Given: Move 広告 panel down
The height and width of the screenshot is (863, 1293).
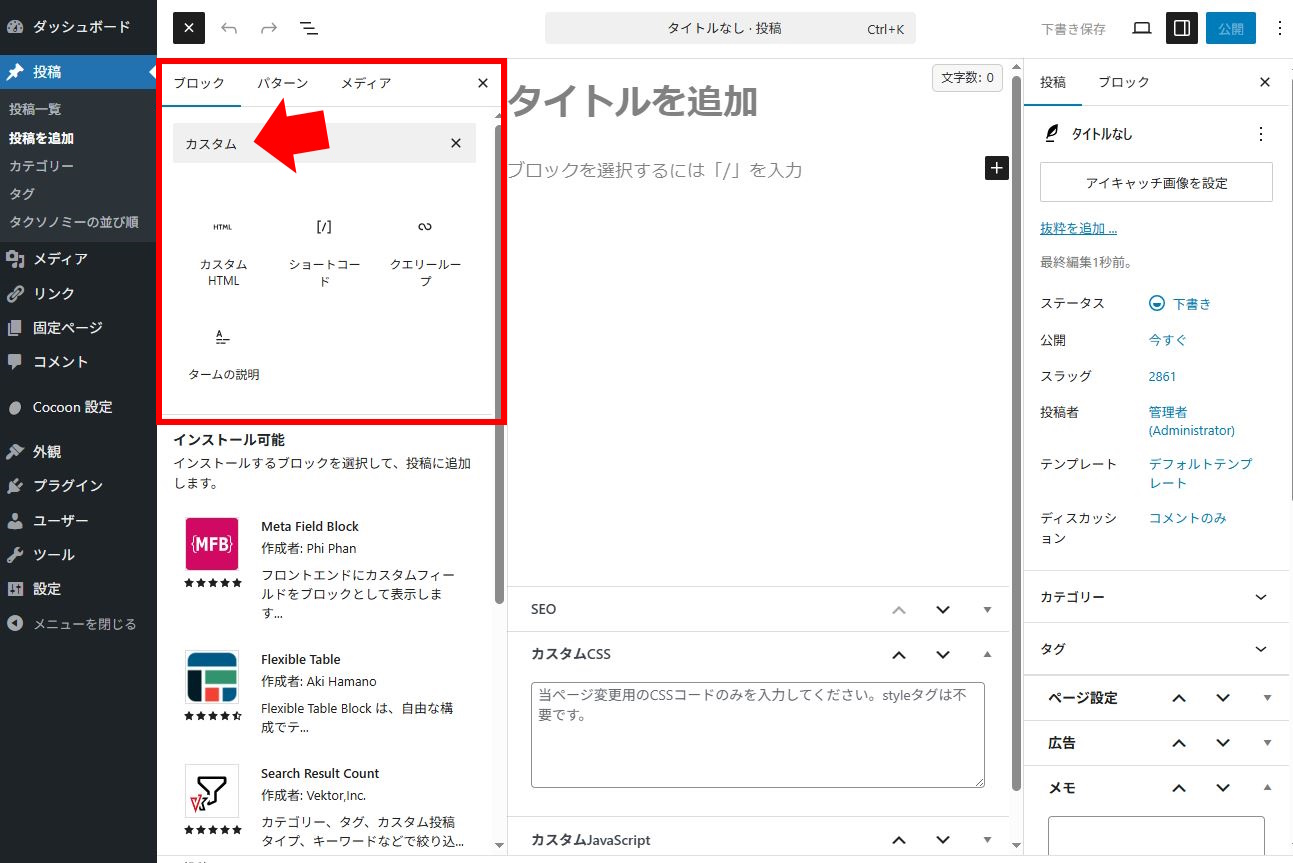Looking at the screenshot, I should point(1223,743).
